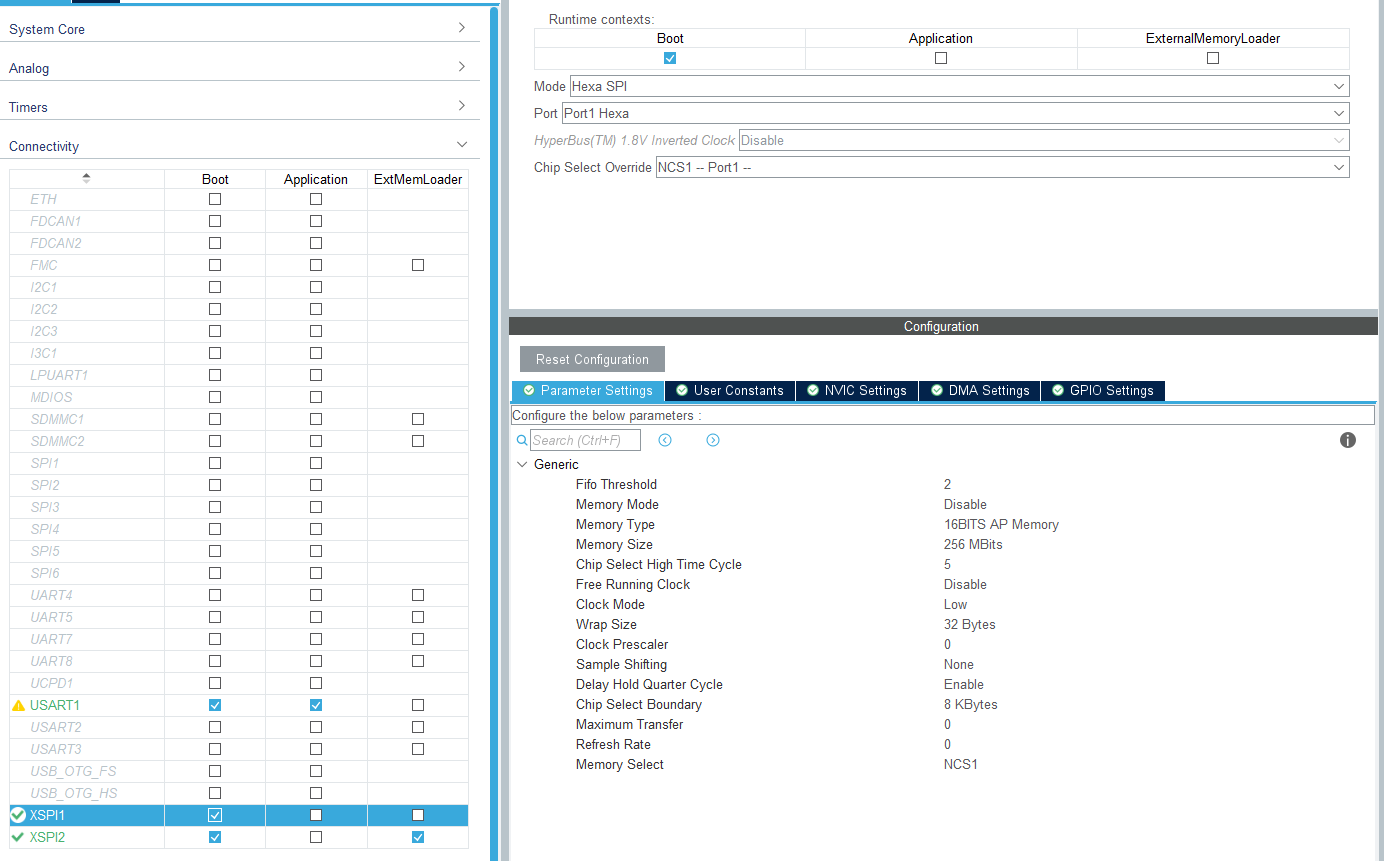Click the USART1 warning icon
The image size is (1384, 861).
pos(18,706)
